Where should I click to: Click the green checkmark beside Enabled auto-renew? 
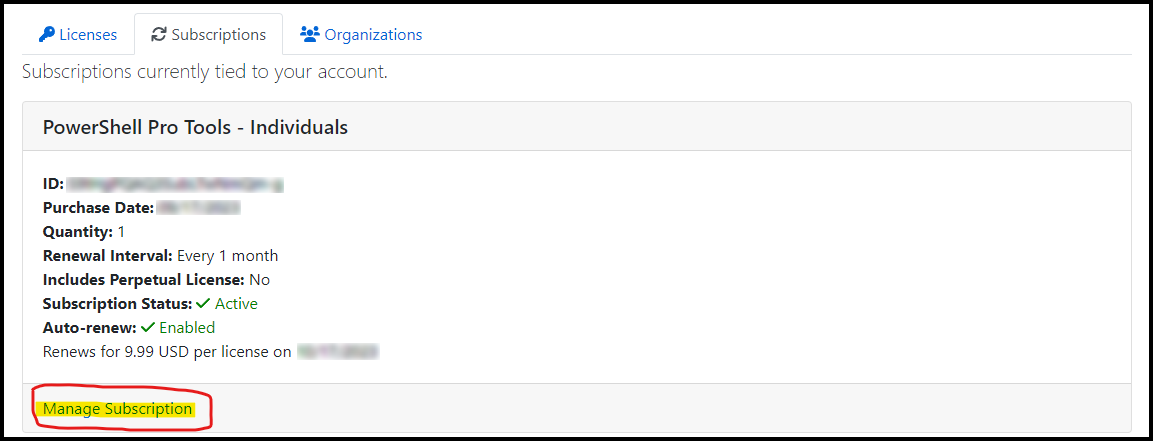(x=148, y=327)
